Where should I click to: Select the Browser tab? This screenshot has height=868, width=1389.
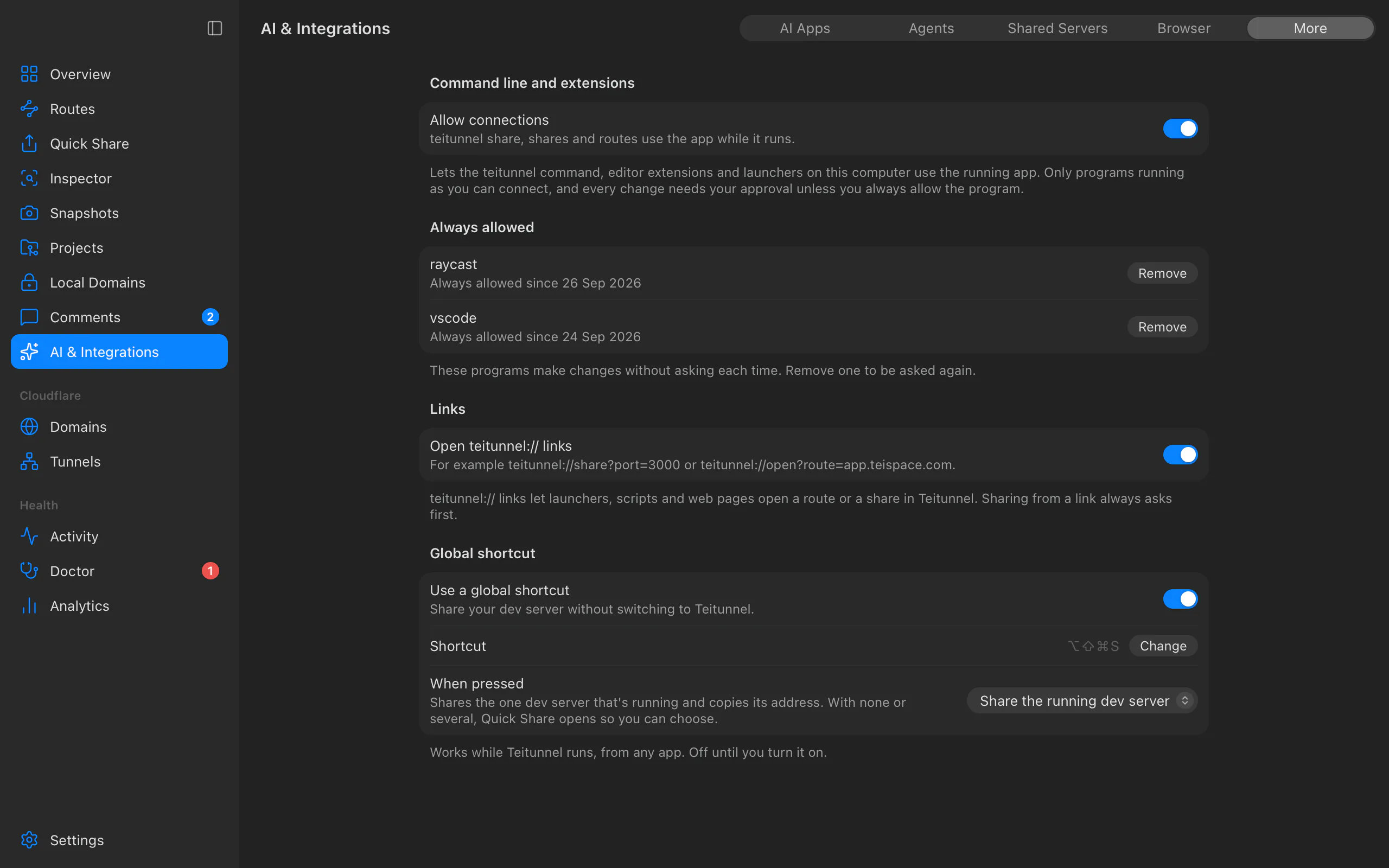1183,28
